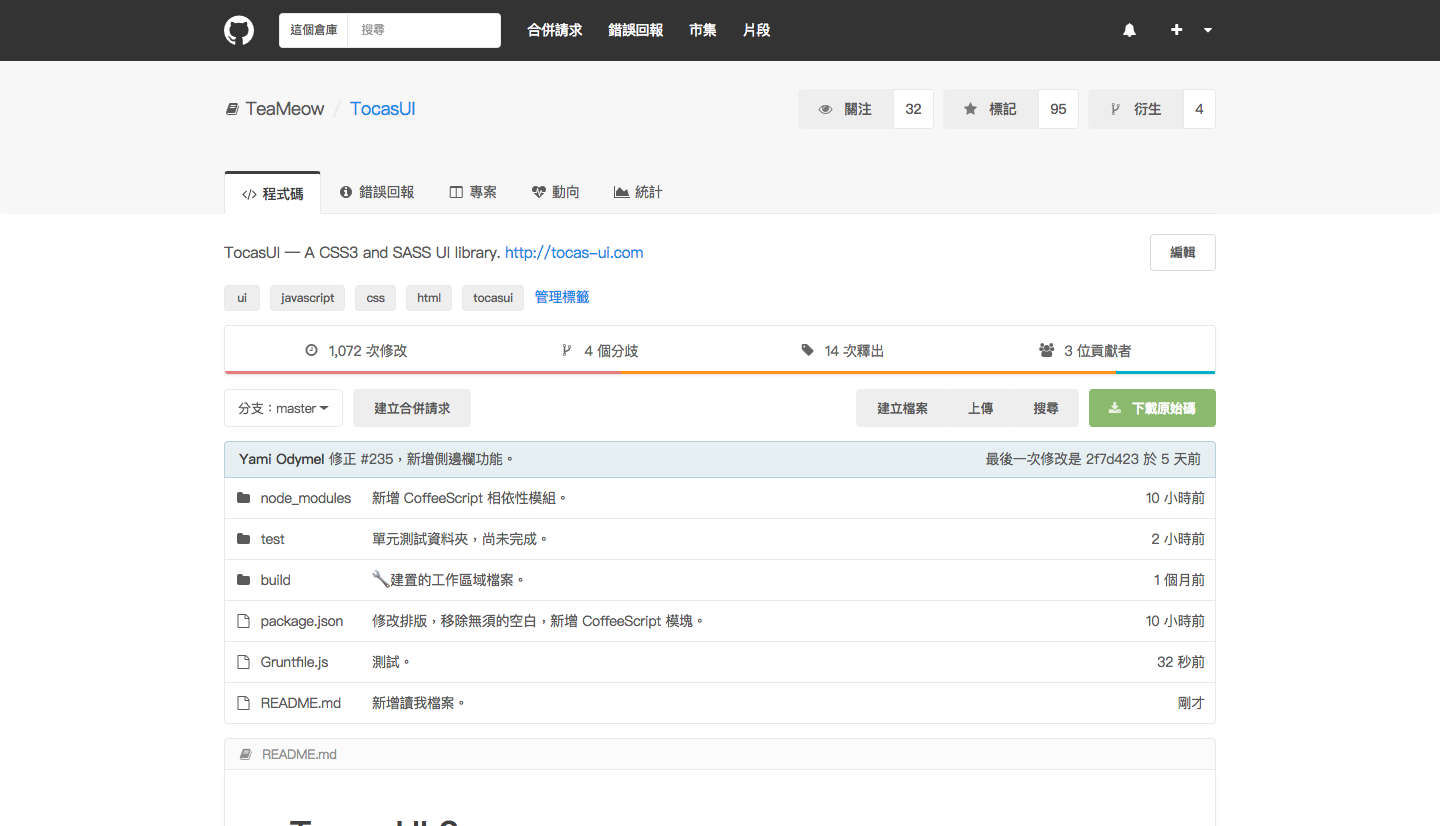The width and height of the screenshot is (1440, 826).
Task: Click the GitHub Octocat logo
Action: 239,30
